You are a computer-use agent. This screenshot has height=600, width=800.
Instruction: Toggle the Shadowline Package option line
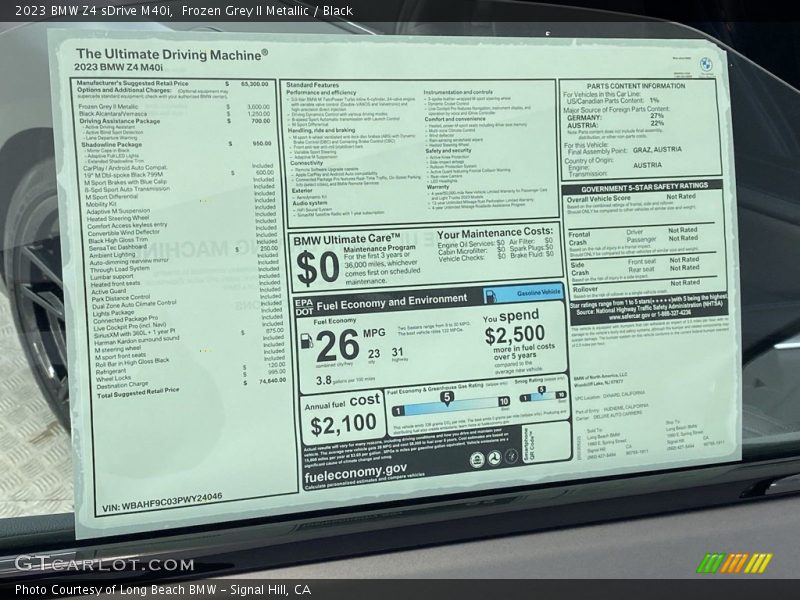click(x=113, y=144)
